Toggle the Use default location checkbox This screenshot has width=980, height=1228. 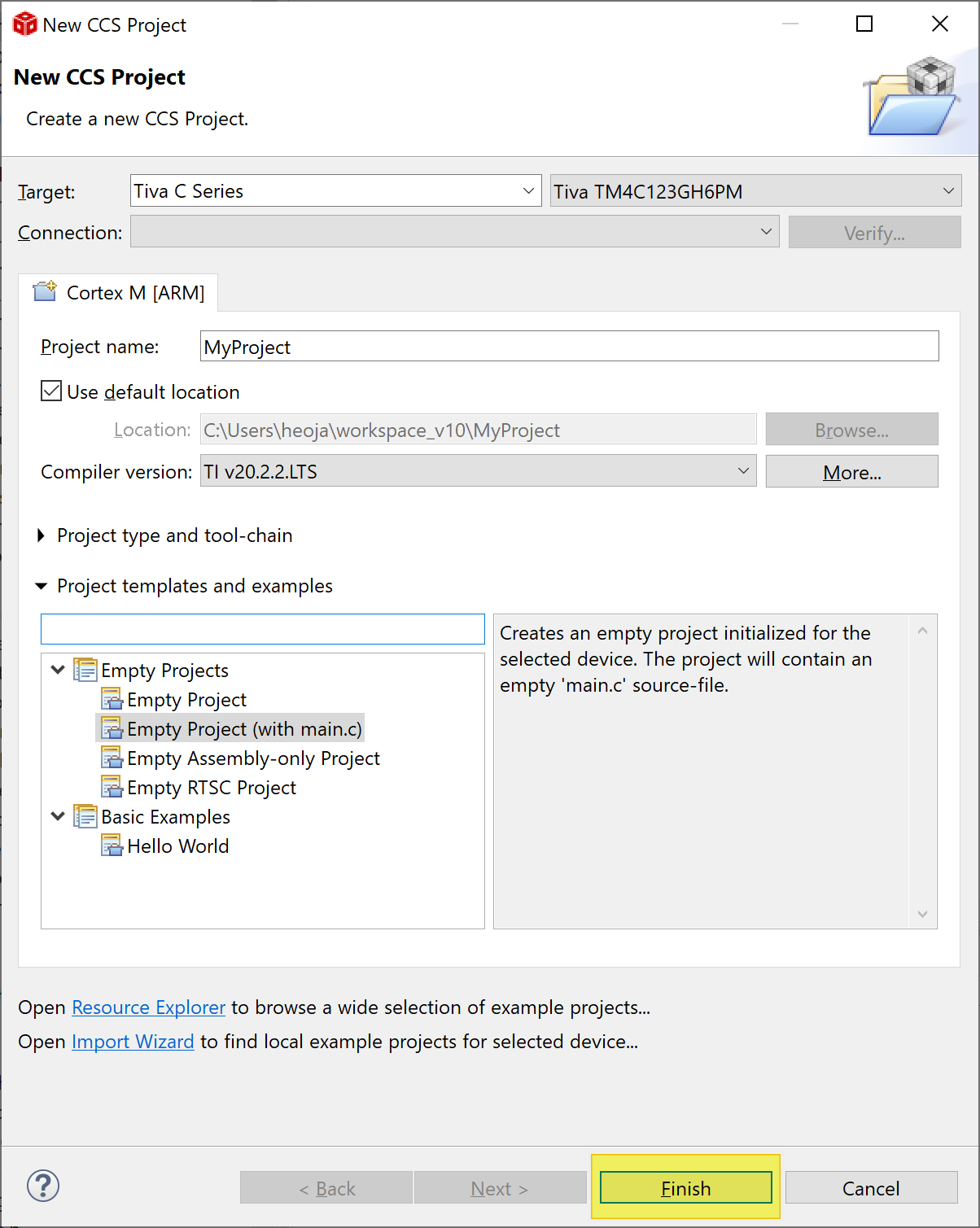tap(51, 391)
